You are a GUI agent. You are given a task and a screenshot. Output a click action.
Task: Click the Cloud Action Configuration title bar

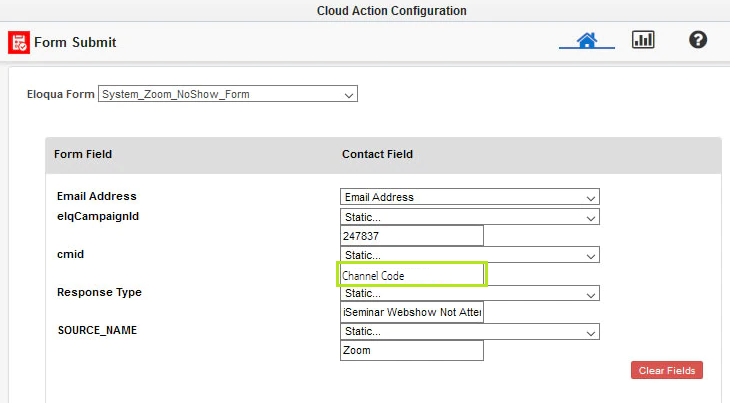pyautogui.click(x=391, y=11)
